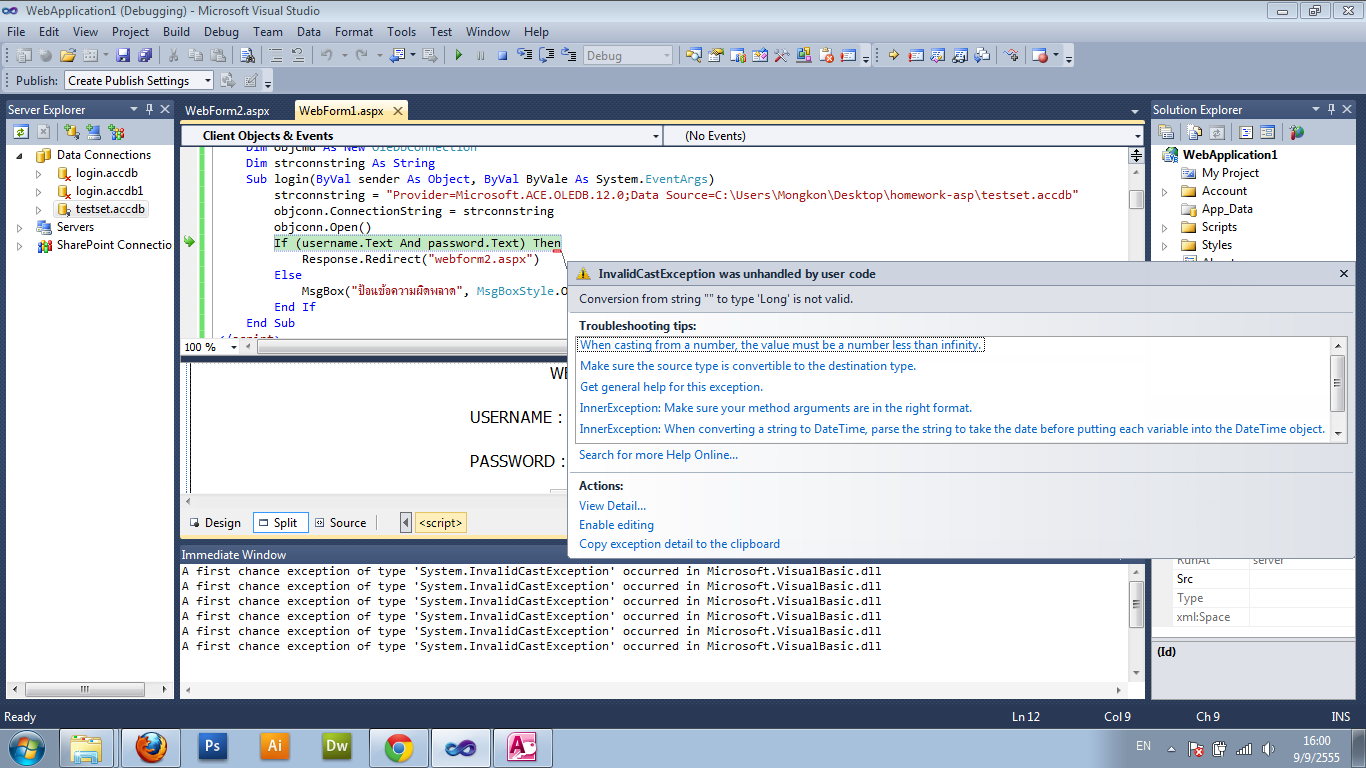The width and height of the screenshot is (1366, 768).
Task: Click Show All Files icon in Solution Explorer
Action: click(x=1194, y=131)
